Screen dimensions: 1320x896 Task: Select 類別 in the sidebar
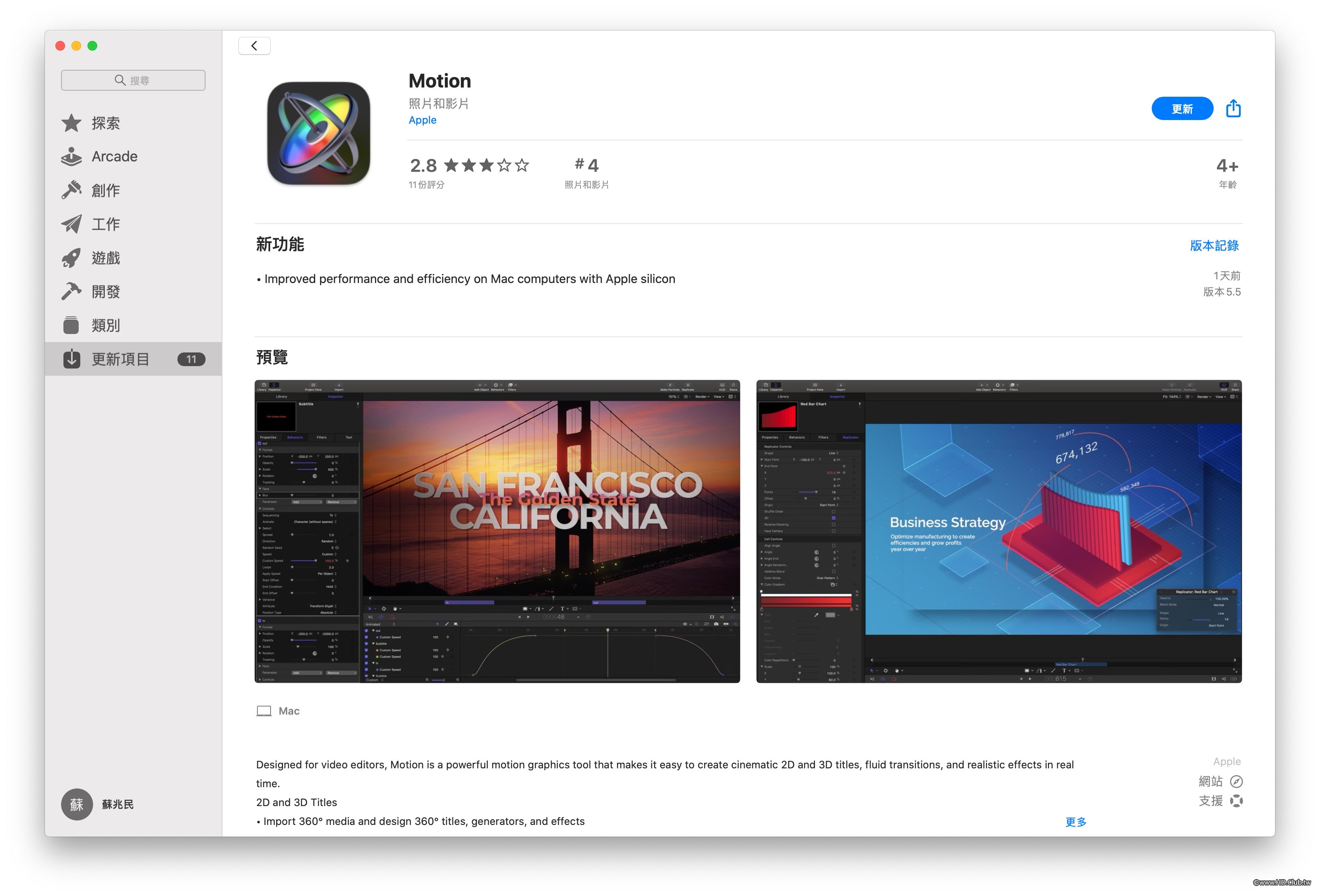106,325
